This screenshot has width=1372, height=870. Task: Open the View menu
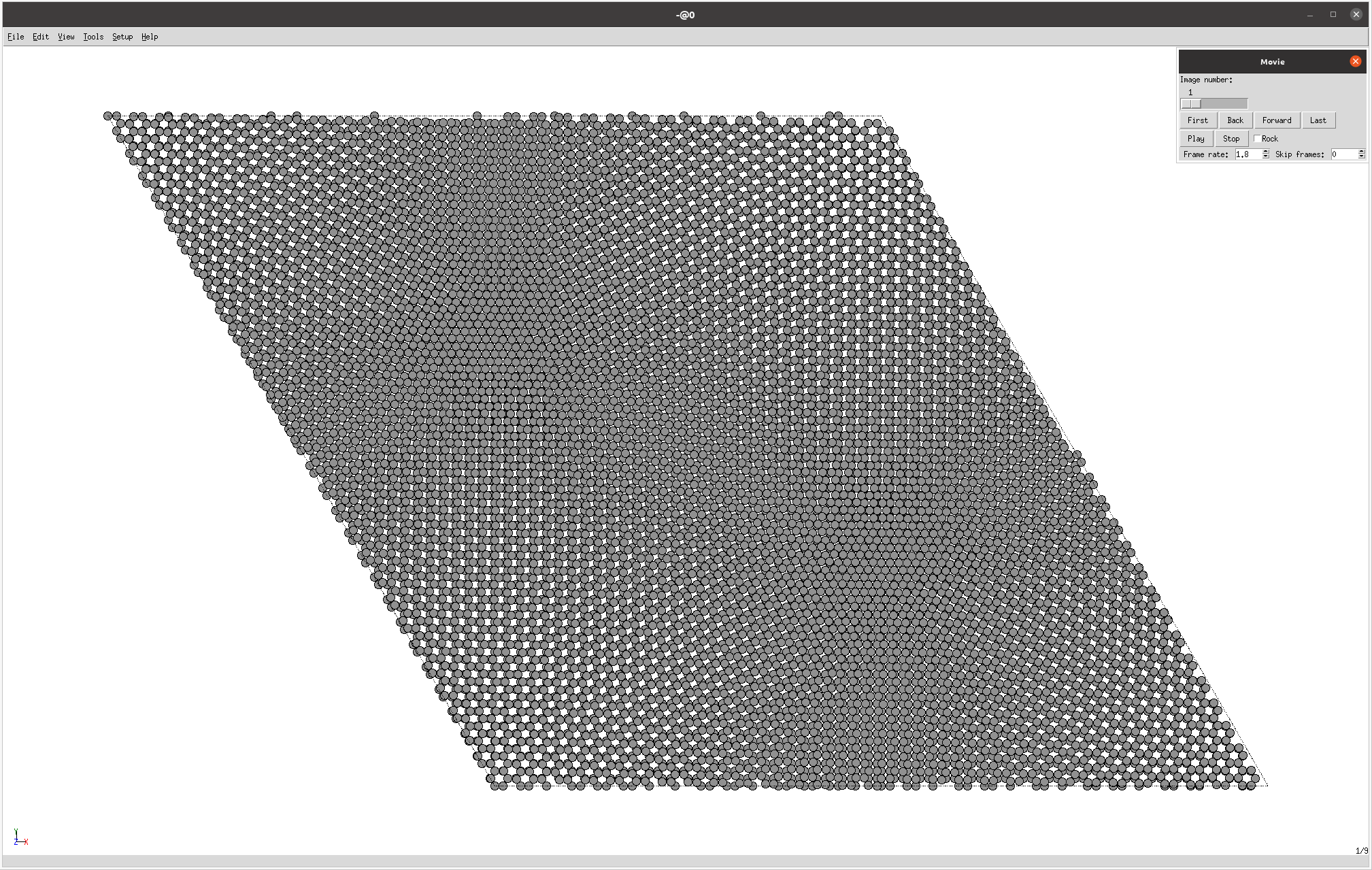pyautogui.click(x=65, y=36)
